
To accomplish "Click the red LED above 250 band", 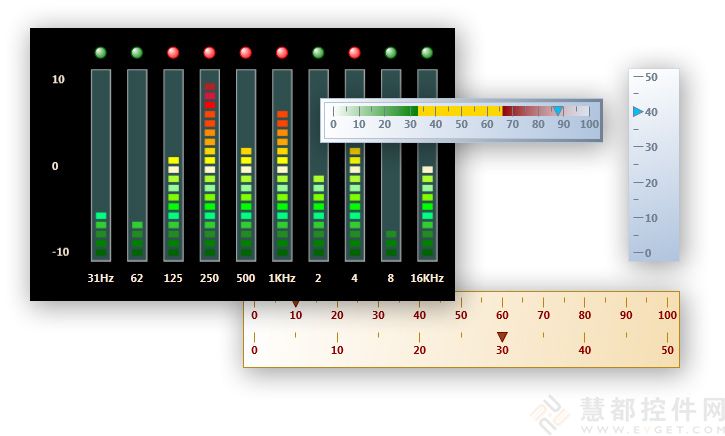I will (209, 52).
